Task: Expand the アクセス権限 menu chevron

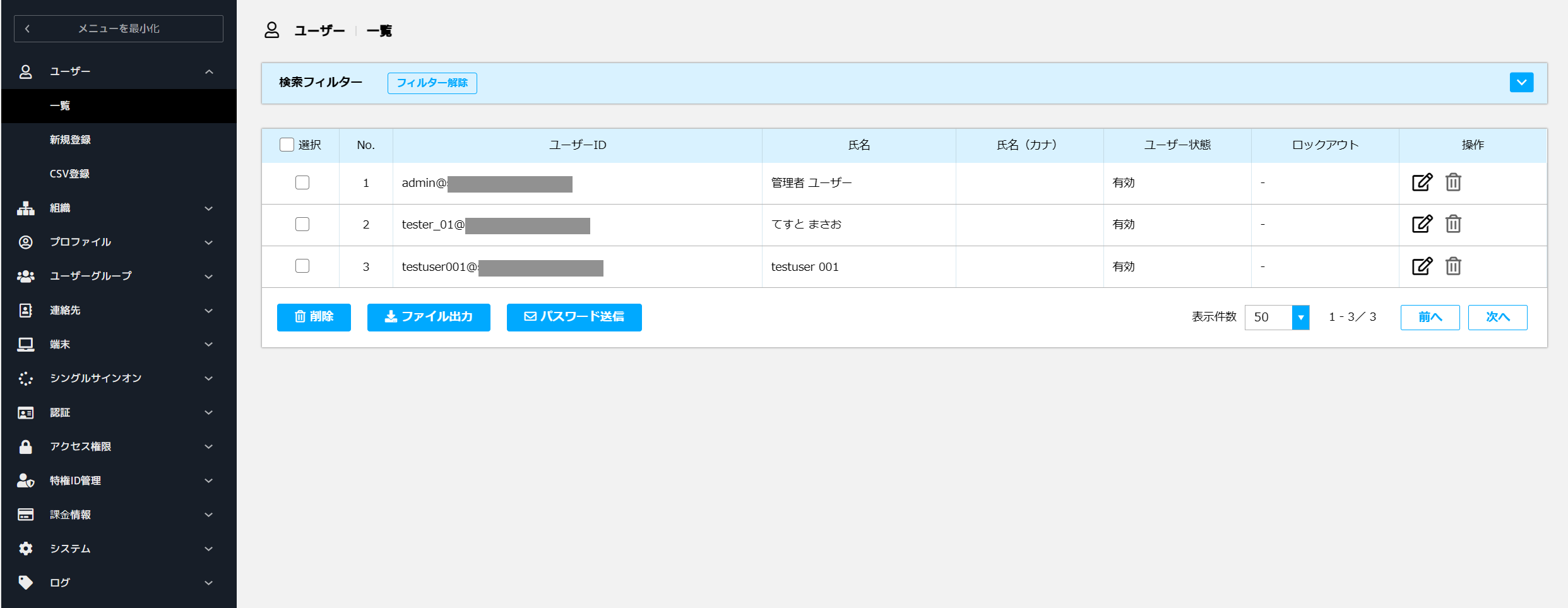Action: [x=209, y=446]
